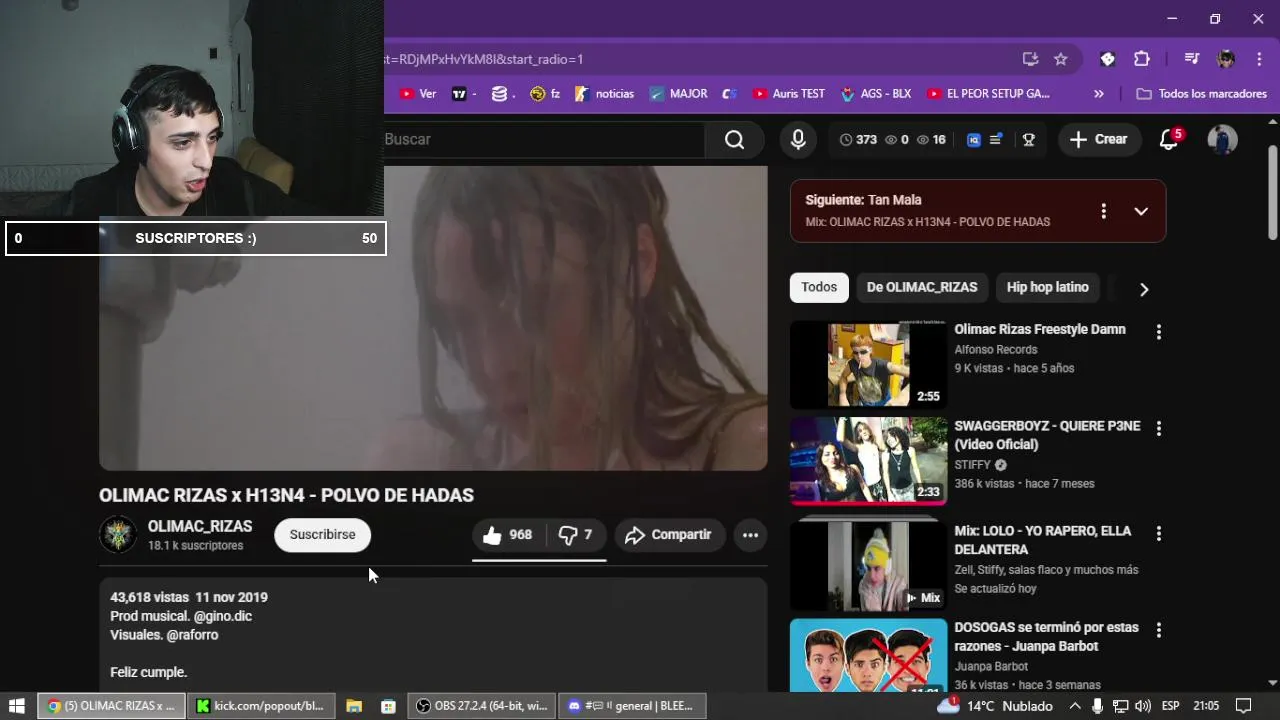The image size is (1280, 720).
Task: Select the De OLIMAC_RIZAS chip
Action: click(x=922, y=287)
